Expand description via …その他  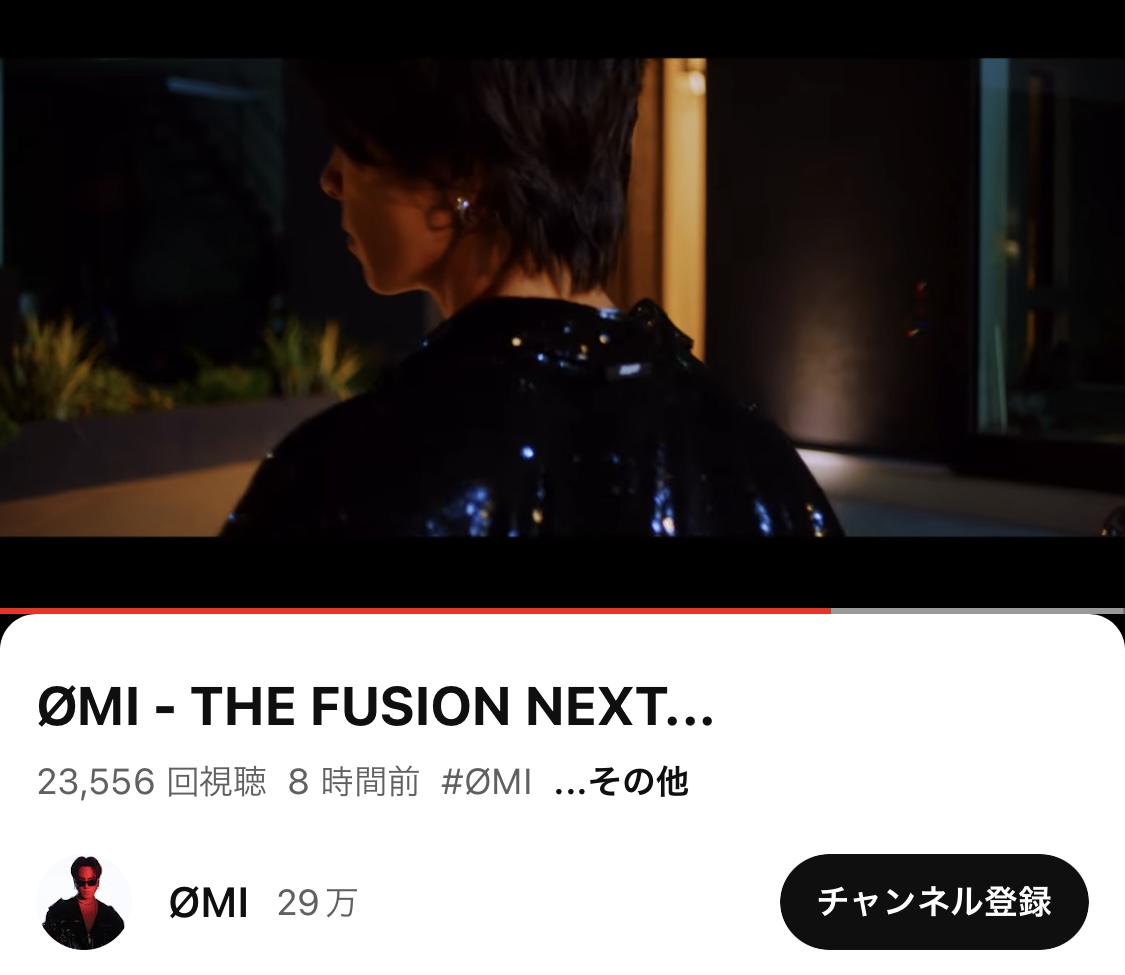[x=621, y=782]
